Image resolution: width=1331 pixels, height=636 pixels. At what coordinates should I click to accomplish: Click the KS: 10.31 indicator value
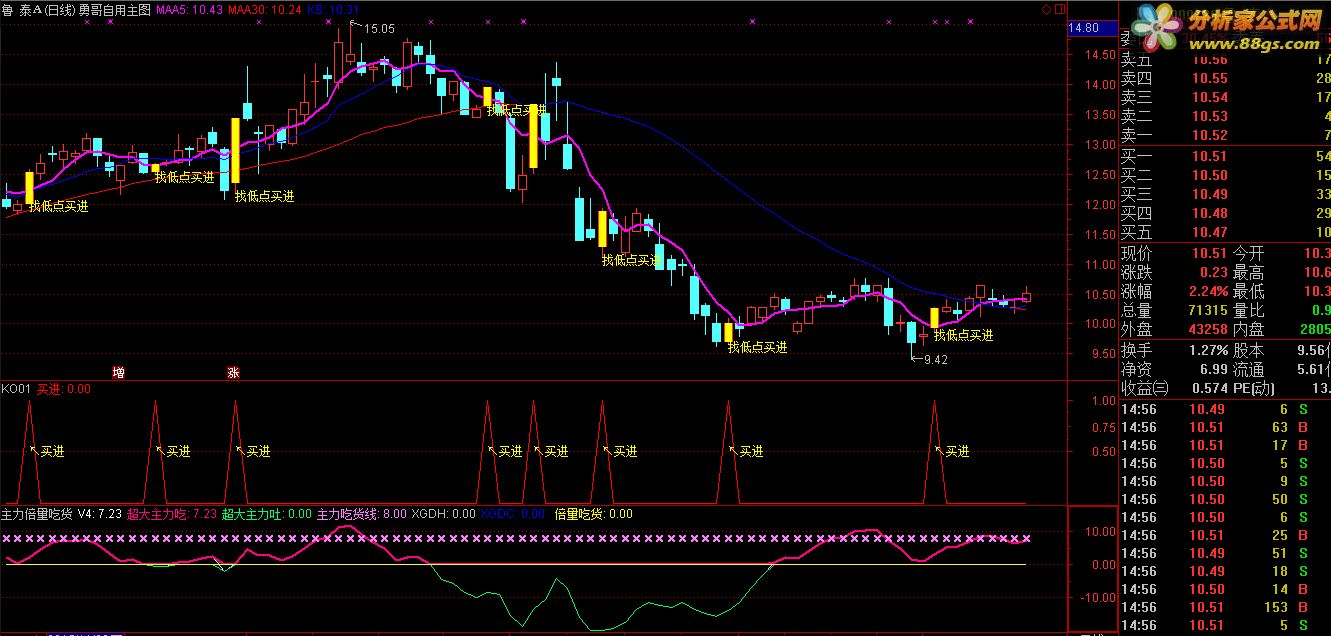(332, 8)
